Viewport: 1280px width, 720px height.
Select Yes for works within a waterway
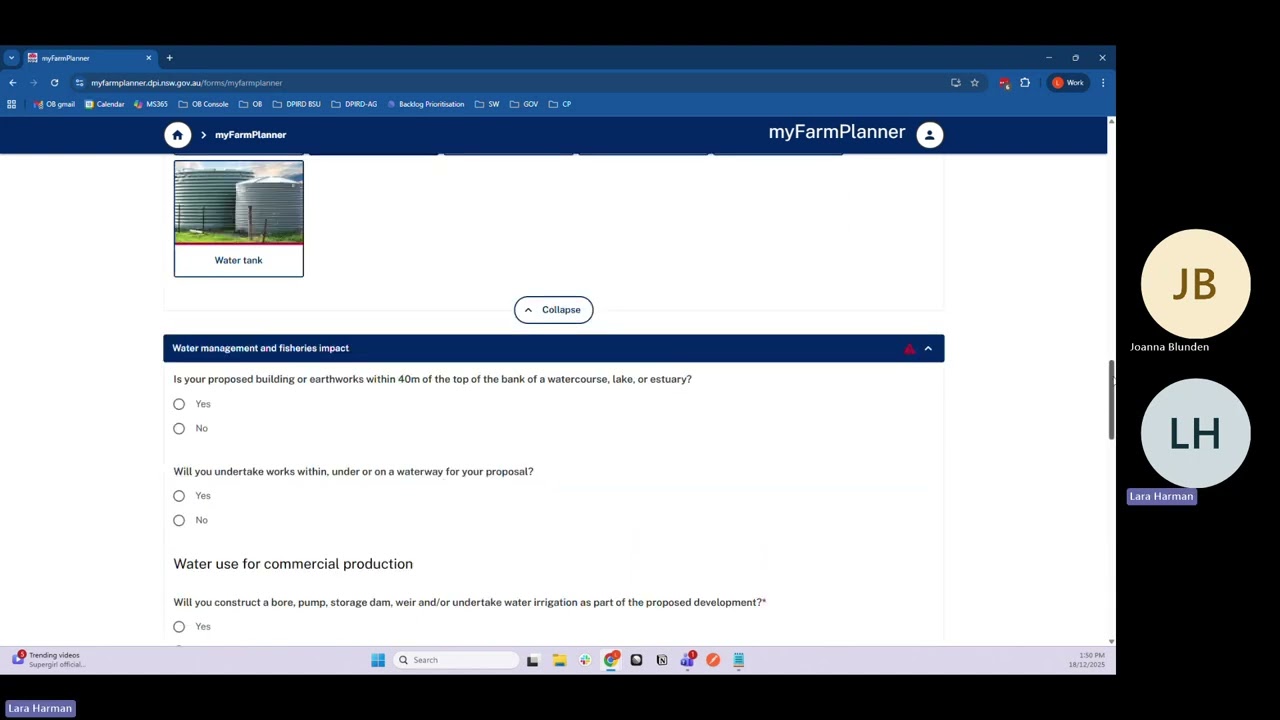pos(179,496)
